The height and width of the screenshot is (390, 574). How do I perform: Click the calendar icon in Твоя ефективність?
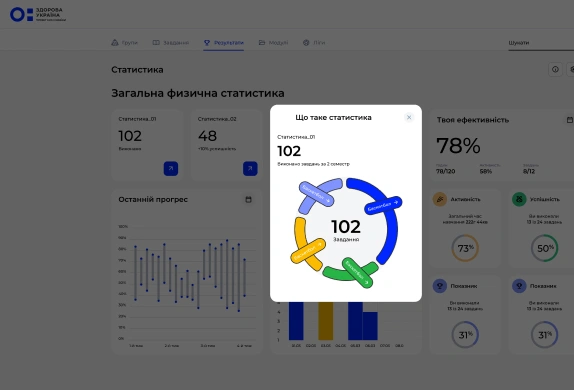pos(570,120)
